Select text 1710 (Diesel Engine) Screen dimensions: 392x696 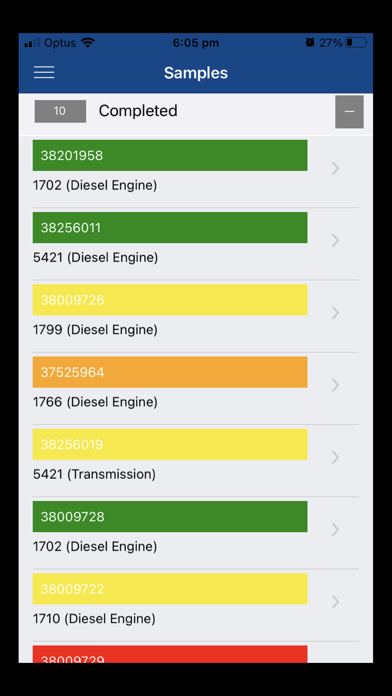tap(94, 619)
